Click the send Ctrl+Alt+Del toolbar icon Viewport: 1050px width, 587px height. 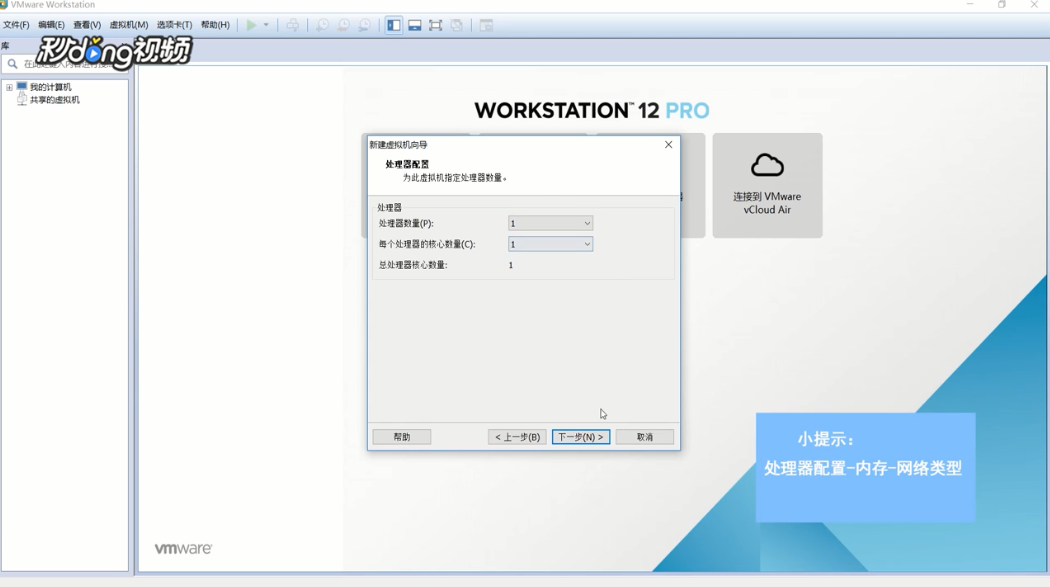pos(293,25)
